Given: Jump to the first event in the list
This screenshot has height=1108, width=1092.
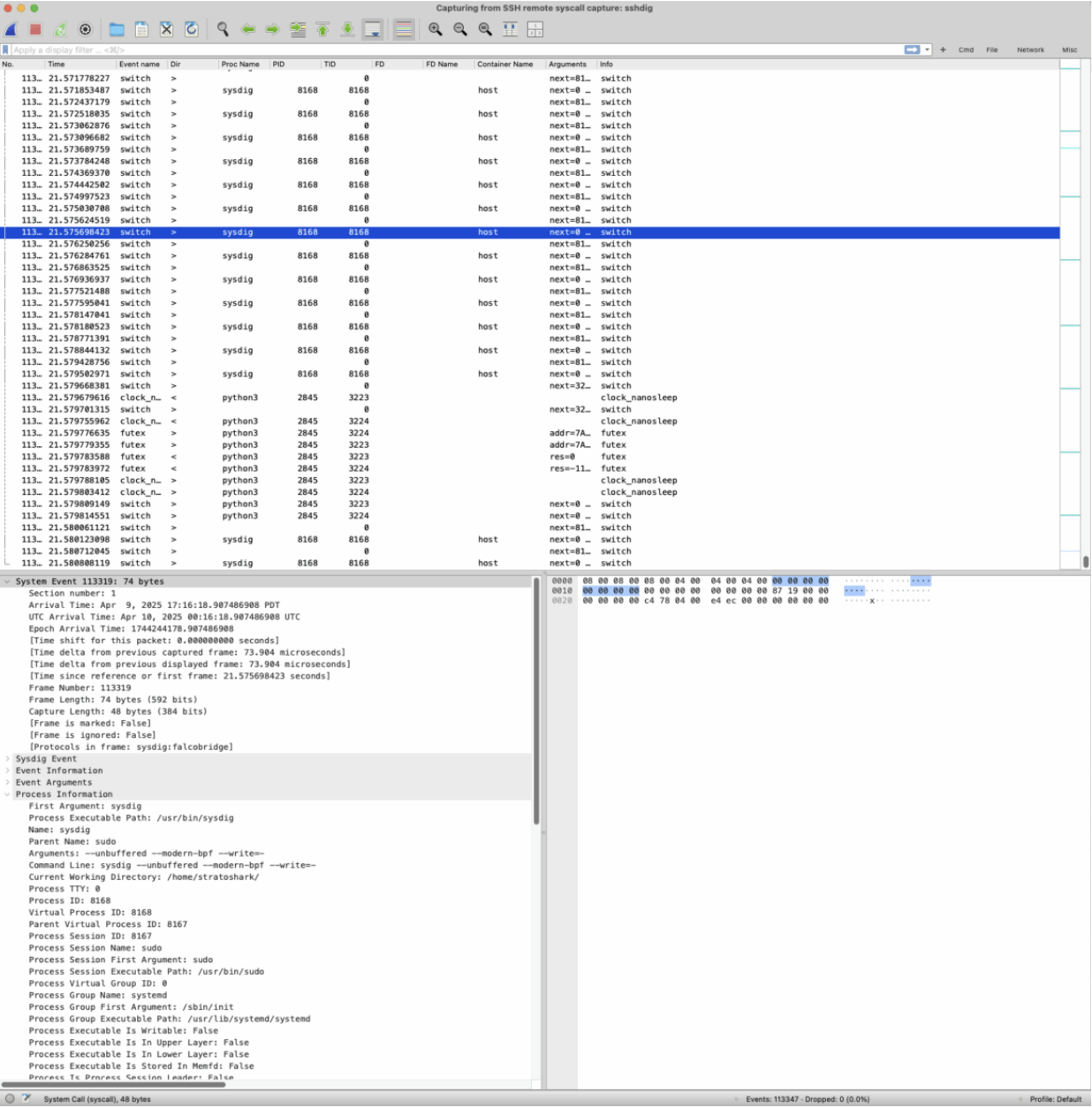Looking at the screenshot, I should coord(323,30).
